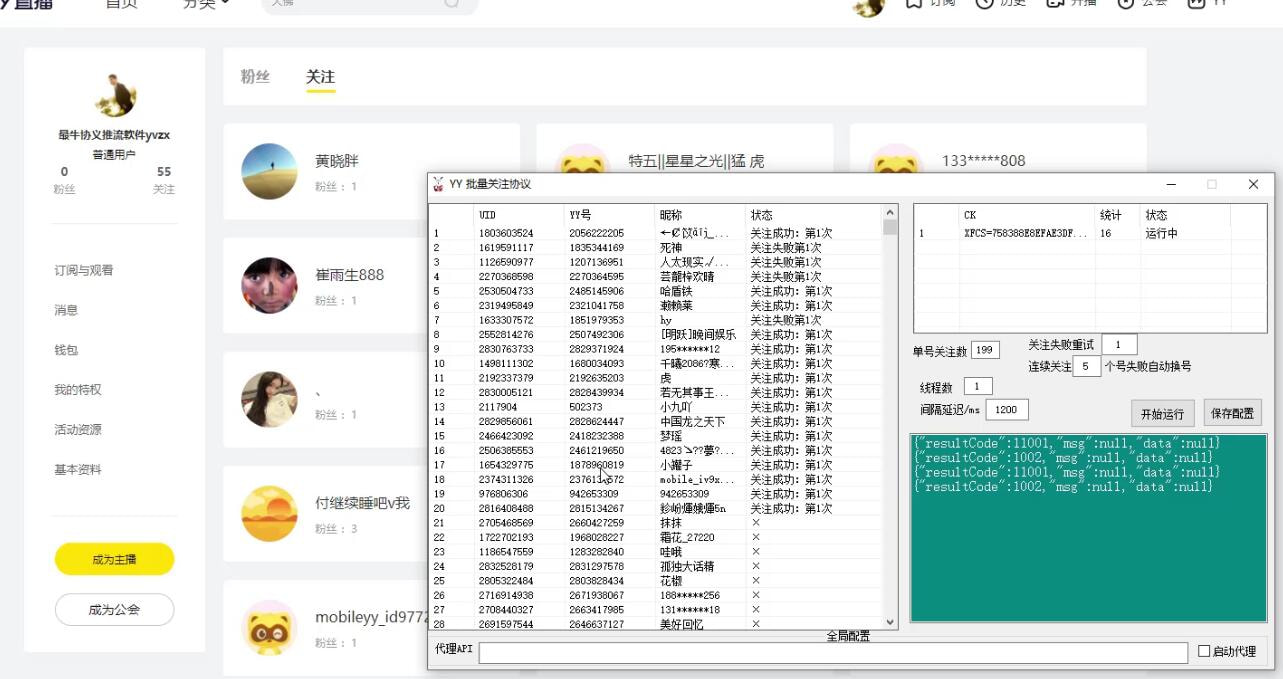Switch to the 关注 tab

[320, 77]
